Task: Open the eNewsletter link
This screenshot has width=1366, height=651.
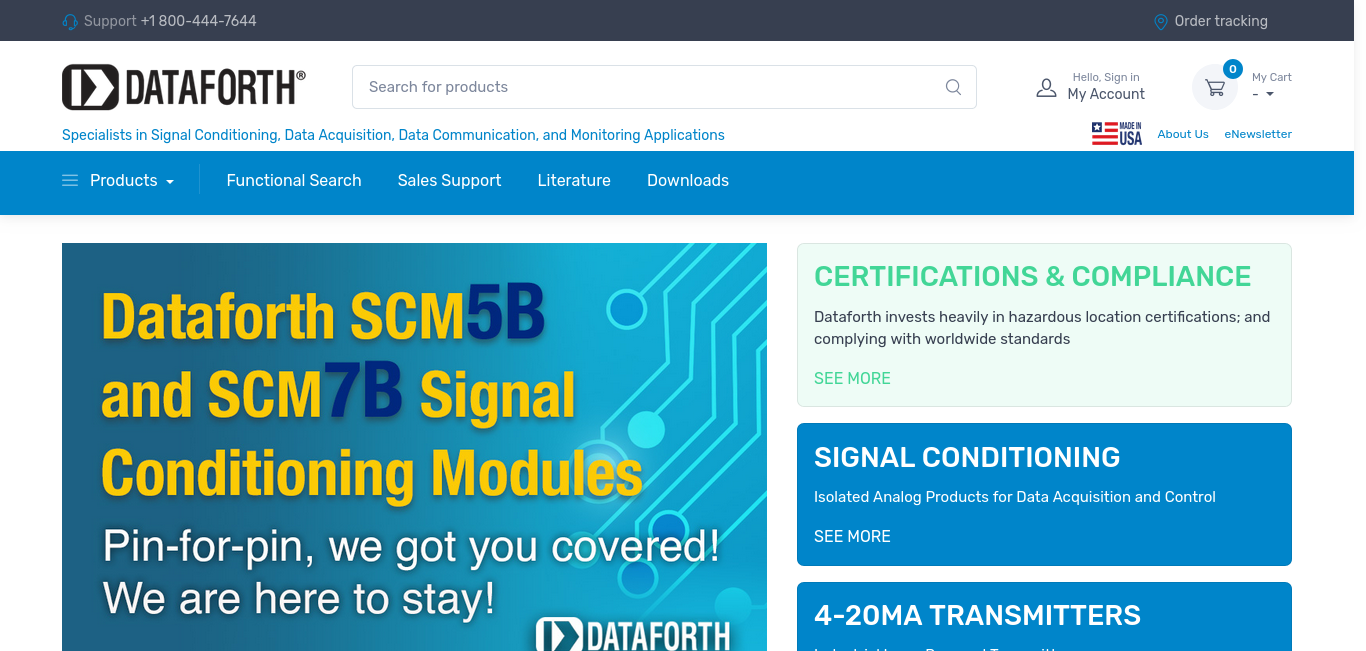Action: coord(1258,134)
